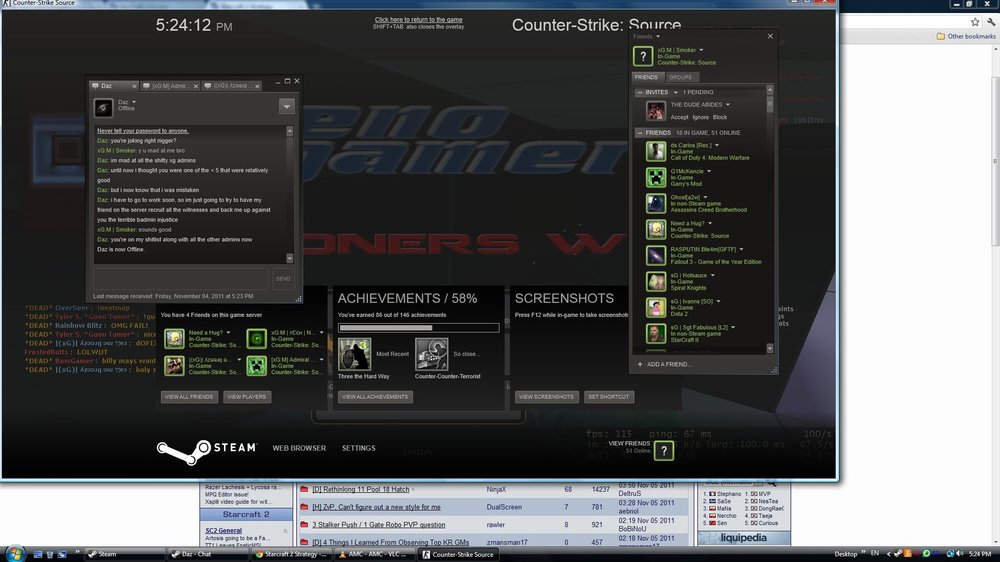The height and width of the screenshot is (562, 1000).
Task: Click here to return to the game link
Action: (418, 20)
